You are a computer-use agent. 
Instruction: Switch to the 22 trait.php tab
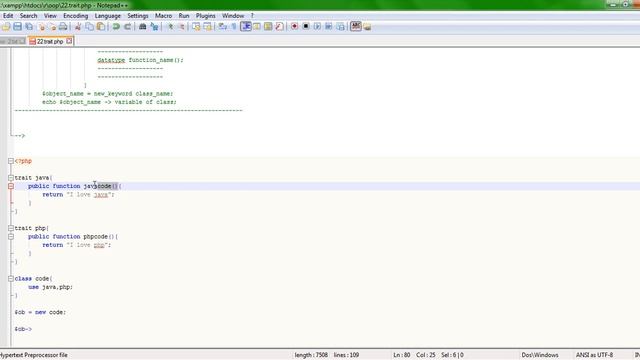click(x=50, y=42)
